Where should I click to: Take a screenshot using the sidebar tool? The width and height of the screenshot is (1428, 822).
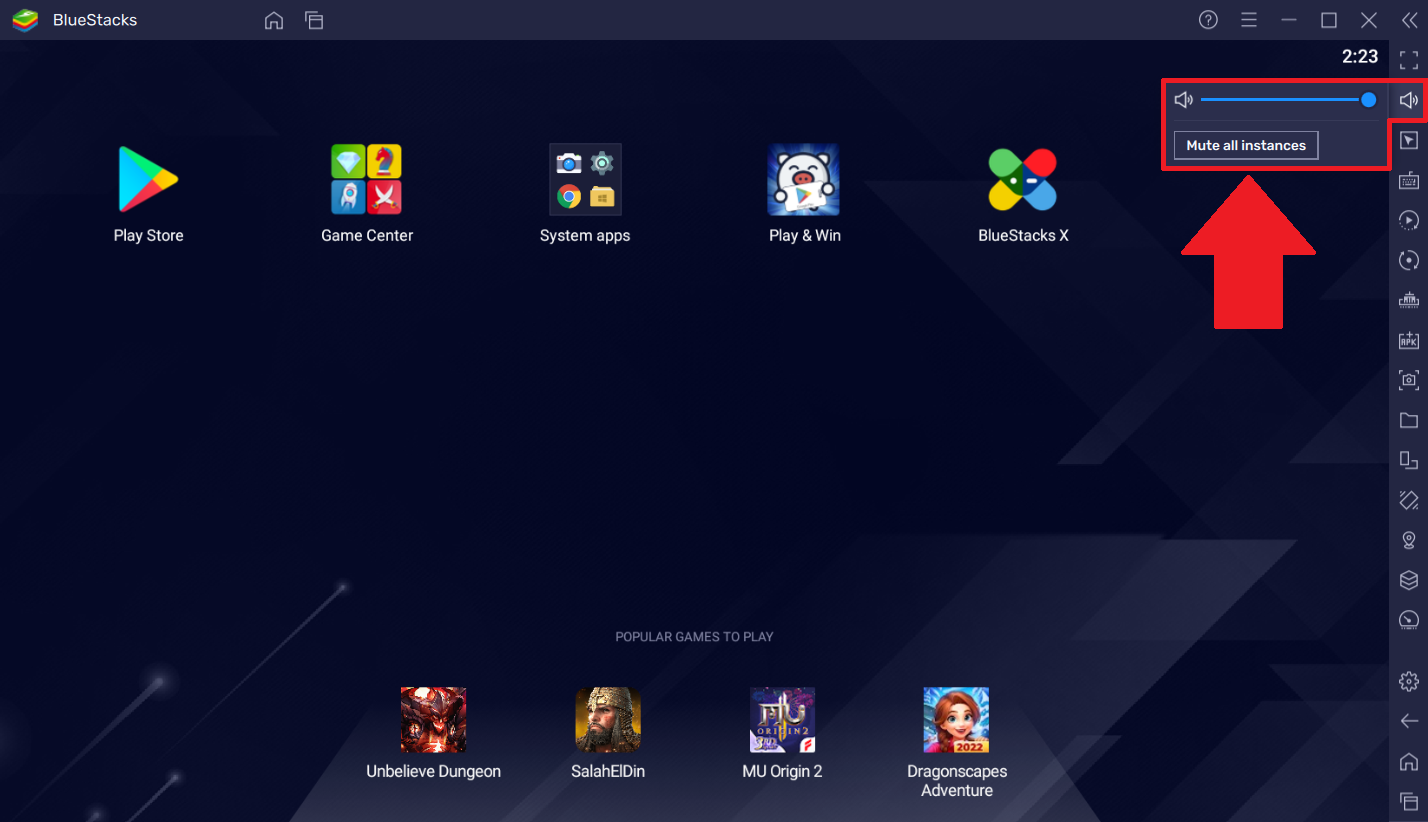tap(1408, 380)
